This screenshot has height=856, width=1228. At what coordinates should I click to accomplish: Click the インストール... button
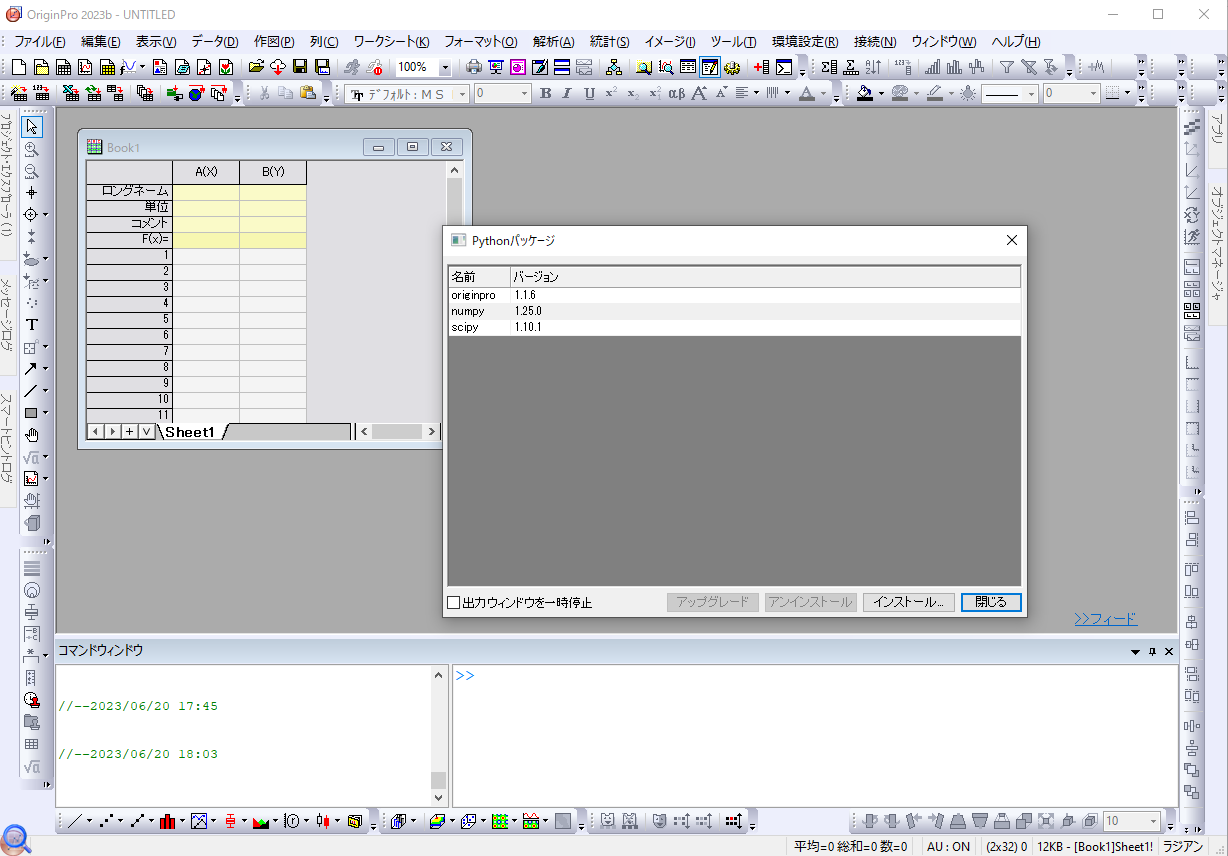908,602
